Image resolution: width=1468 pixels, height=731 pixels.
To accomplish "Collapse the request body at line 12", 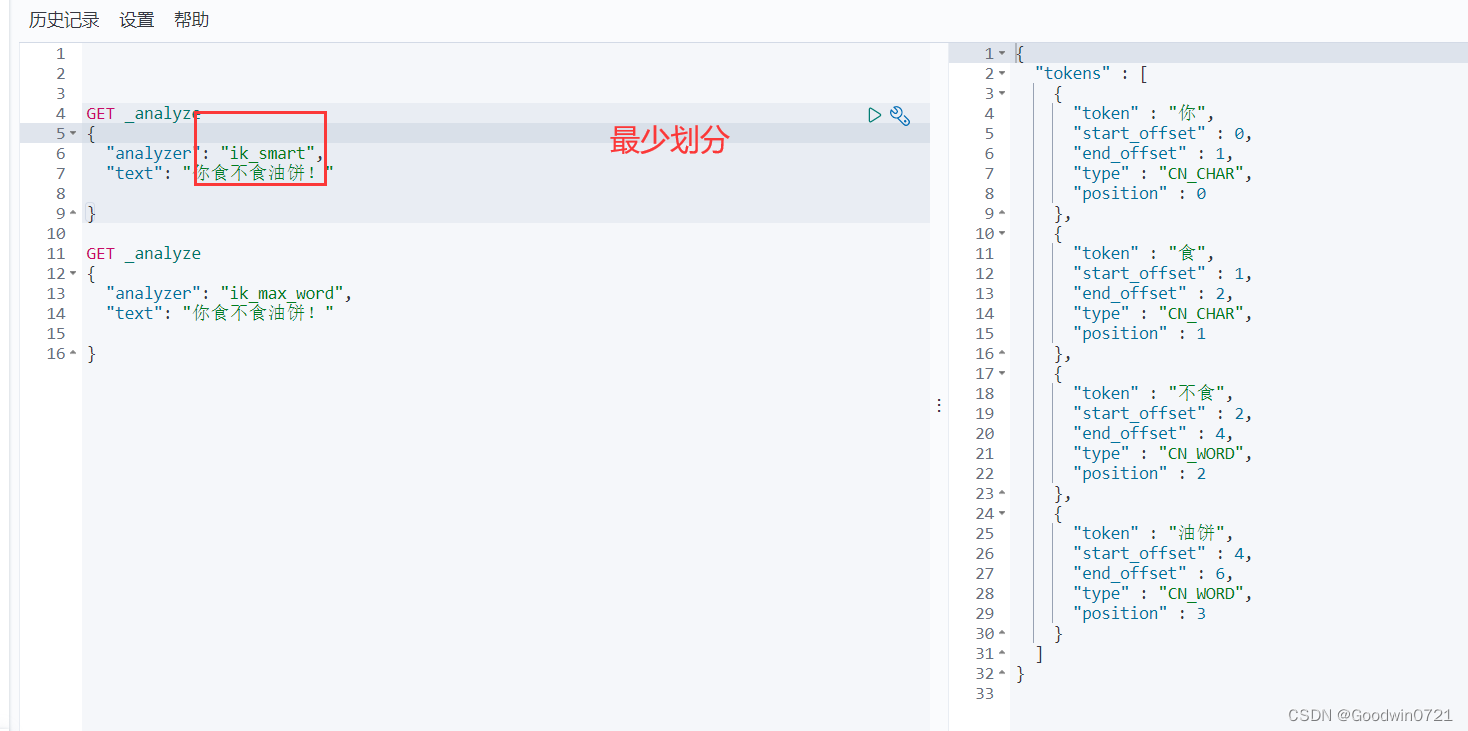I will pos(73,273).
